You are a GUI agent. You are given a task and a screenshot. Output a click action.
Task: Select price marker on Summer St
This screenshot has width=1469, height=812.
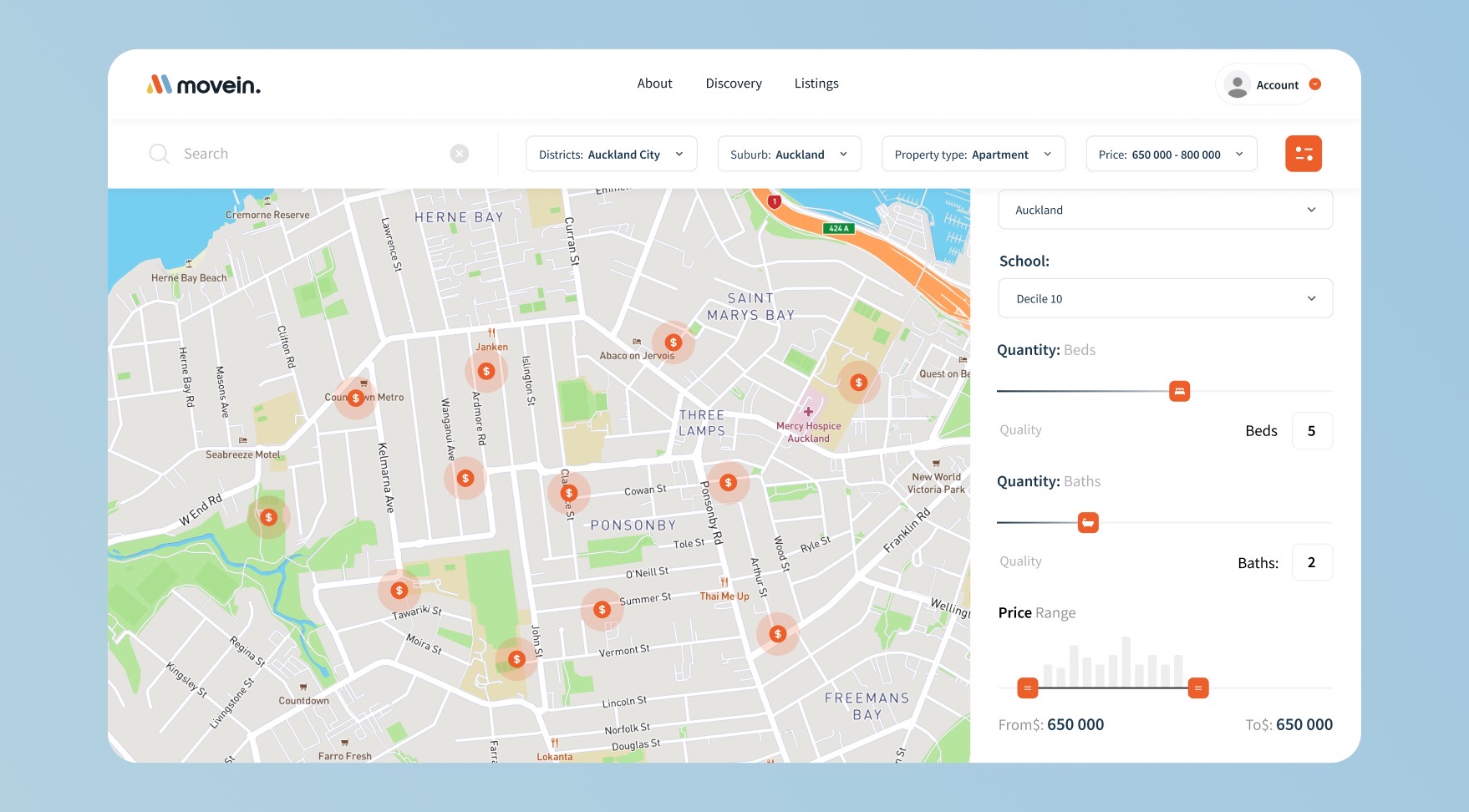click(x=602, y=610)
